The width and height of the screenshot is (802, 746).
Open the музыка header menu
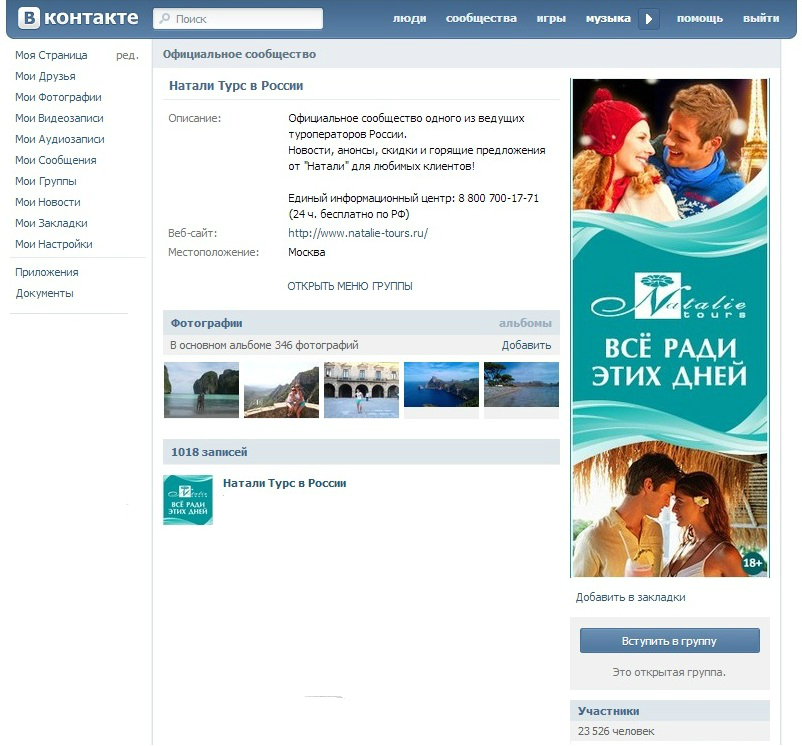pos(608,18)
